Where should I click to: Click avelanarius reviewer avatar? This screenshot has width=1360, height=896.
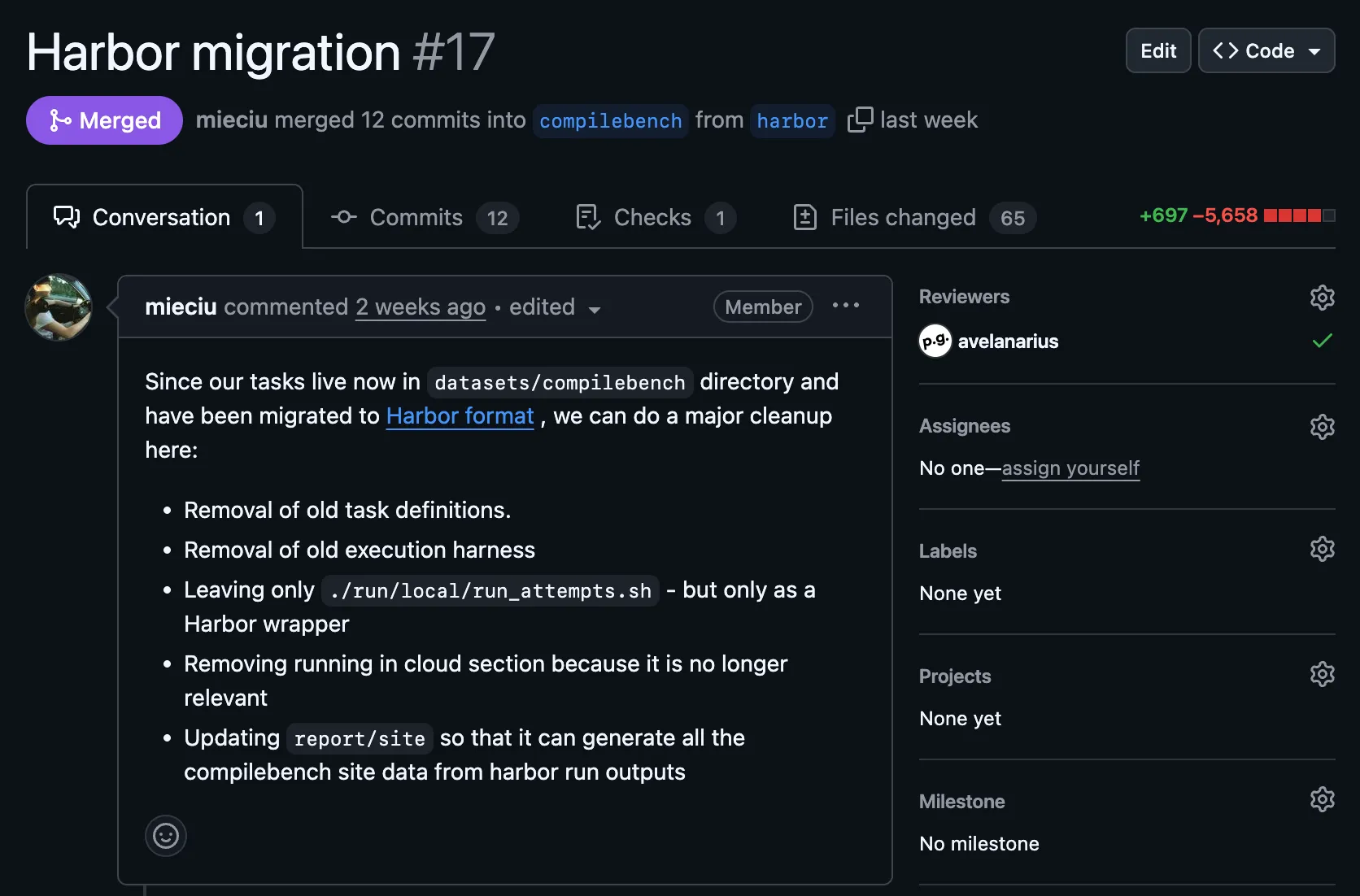935,341
